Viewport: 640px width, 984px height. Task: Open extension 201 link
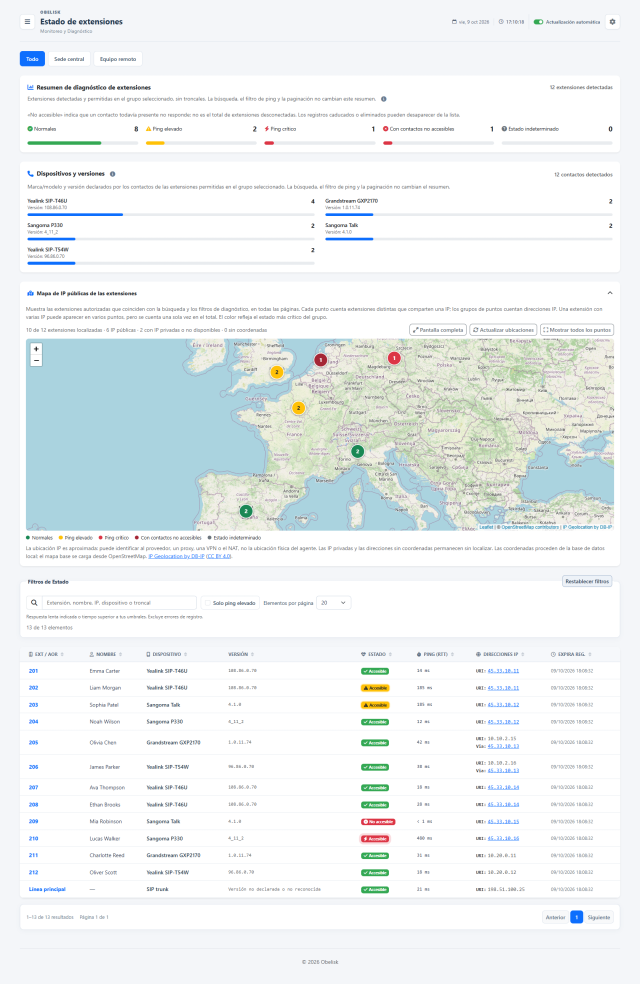[x=33, y=671]
